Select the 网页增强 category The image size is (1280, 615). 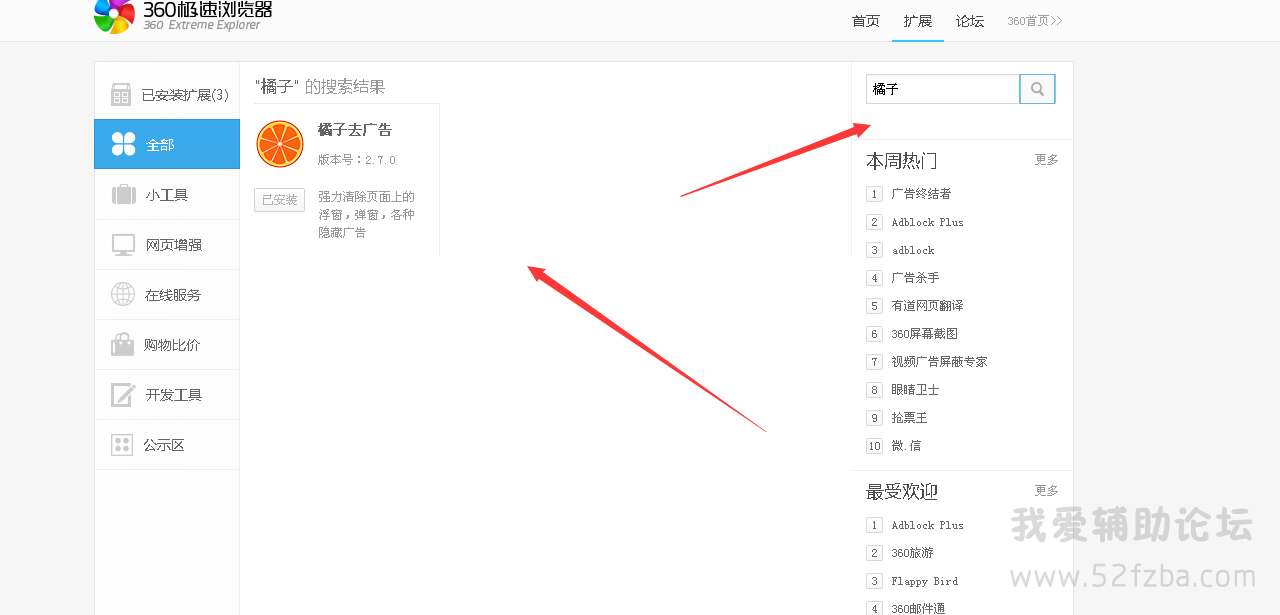point(167,245)
